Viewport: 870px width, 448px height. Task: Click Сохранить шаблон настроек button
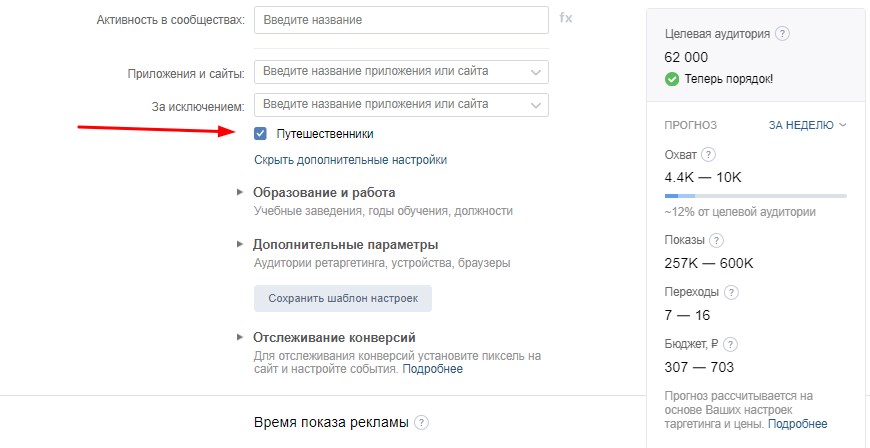point(343,298)
